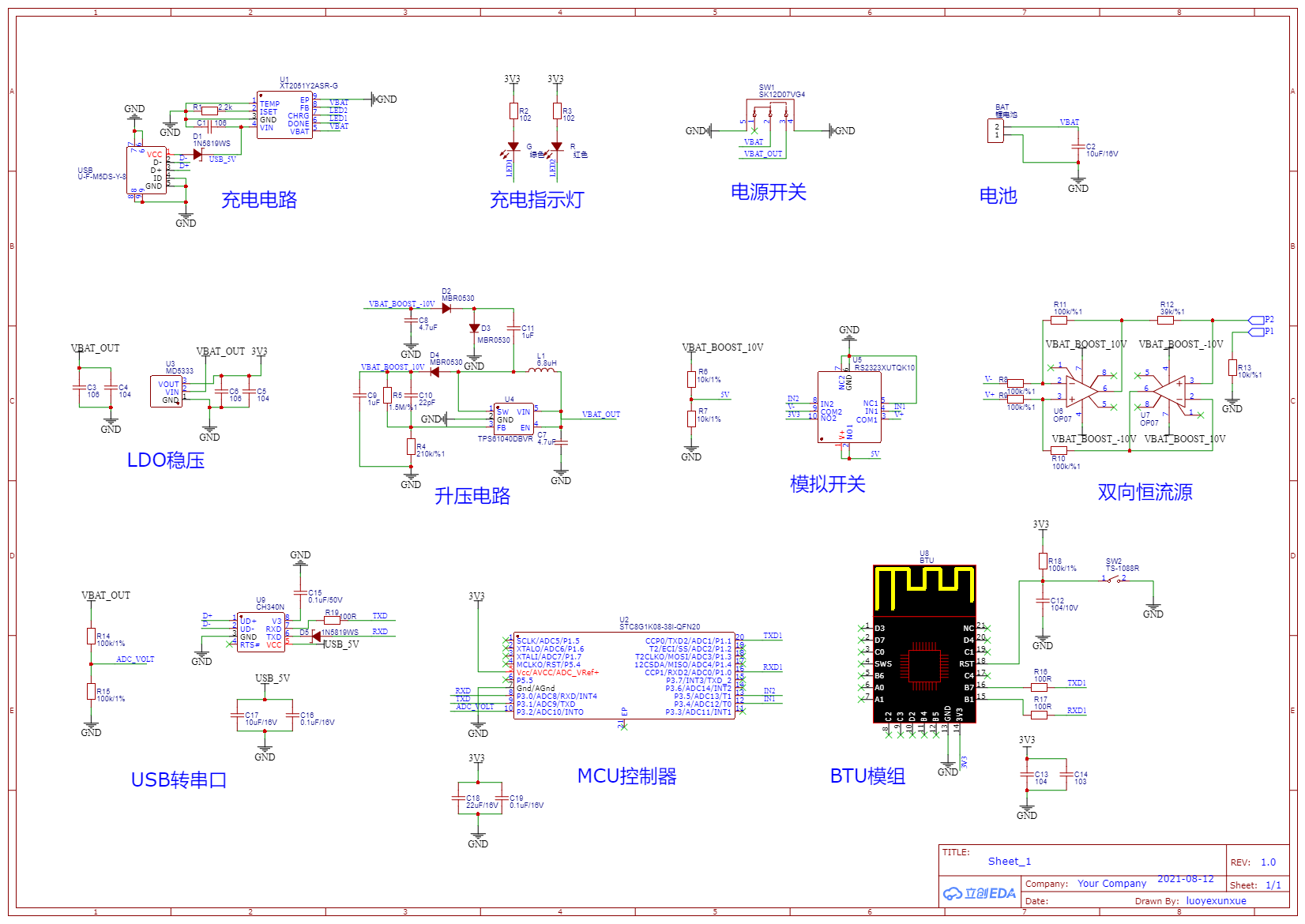Screen dimensions: 1305x924
Task: Click the Your Company field
Action: [x=1111, y=884]
